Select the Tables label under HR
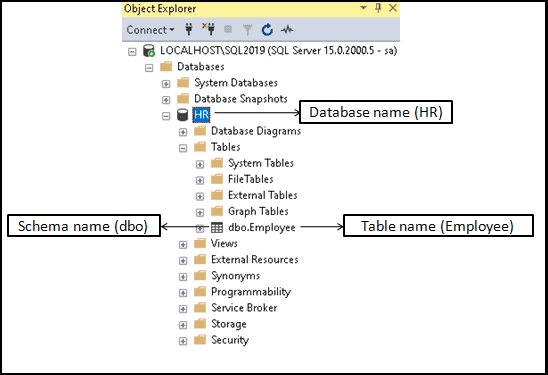 click(225, 147)
